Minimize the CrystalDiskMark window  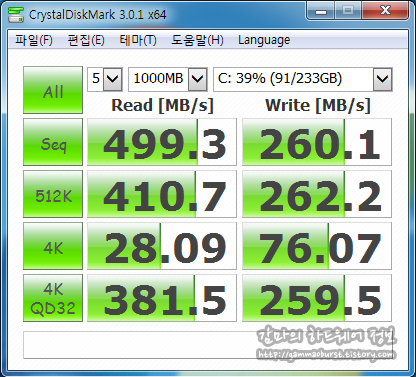click(x=321, y=11)
